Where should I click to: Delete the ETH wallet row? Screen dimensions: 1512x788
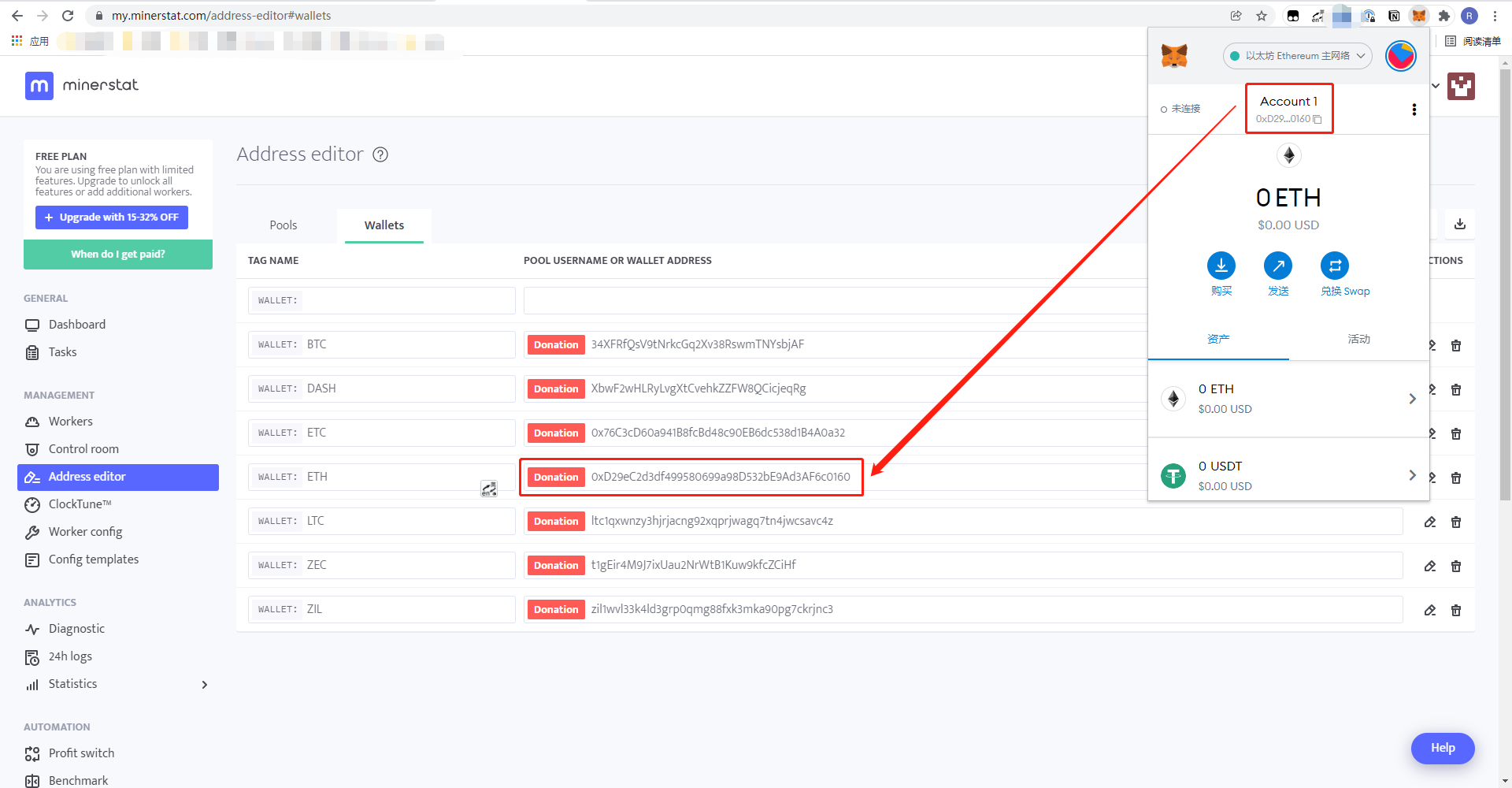[x=1456, y=478]
